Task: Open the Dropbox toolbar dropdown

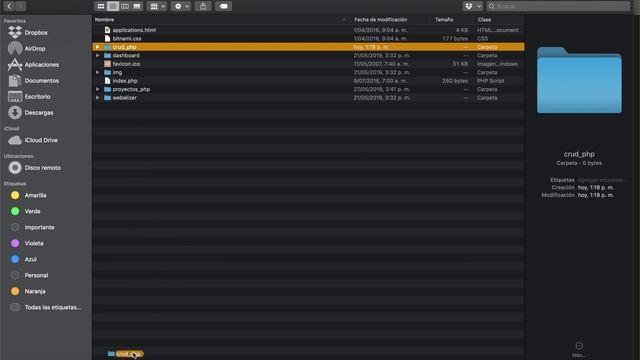Action: tap(473, 6)
